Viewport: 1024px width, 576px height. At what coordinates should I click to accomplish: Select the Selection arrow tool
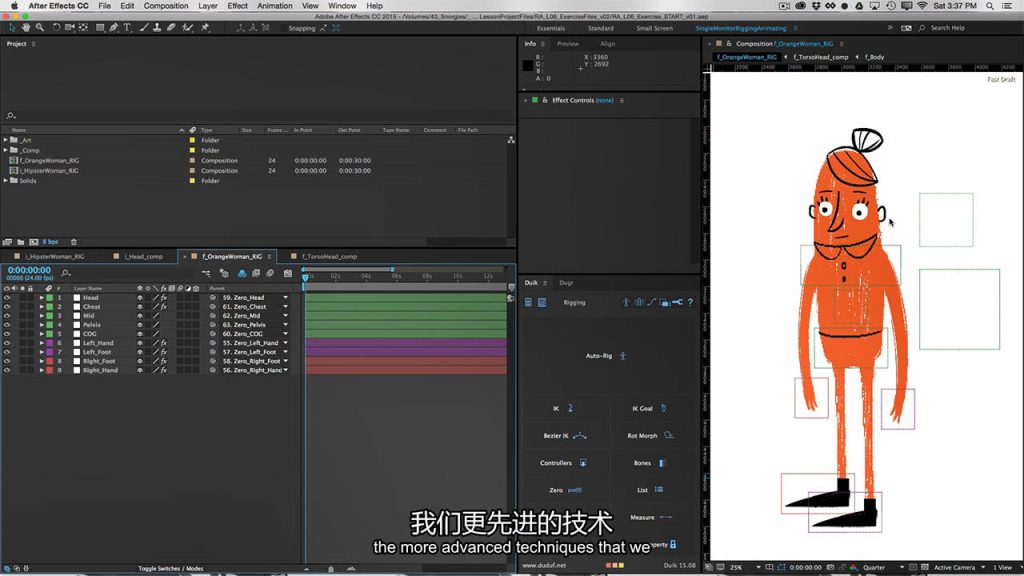coord(12,28)
